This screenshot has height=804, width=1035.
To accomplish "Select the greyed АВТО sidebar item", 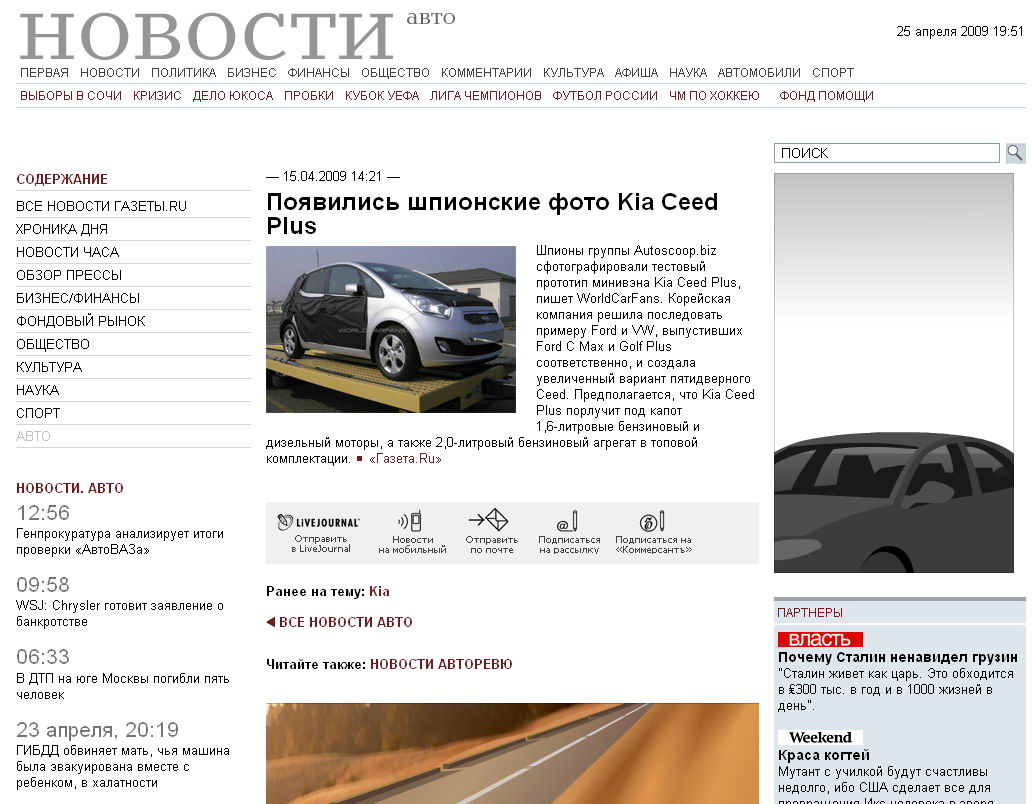I will click(x=33, y=436).
